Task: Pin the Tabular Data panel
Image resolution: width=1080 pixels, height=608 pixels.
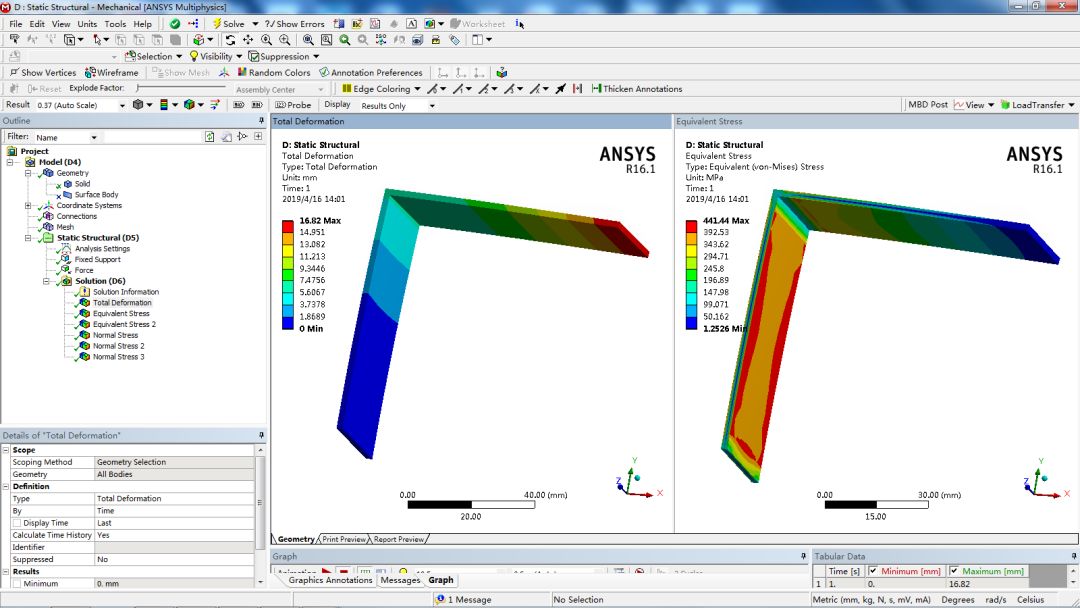Action: click(x=1073, y=556)
